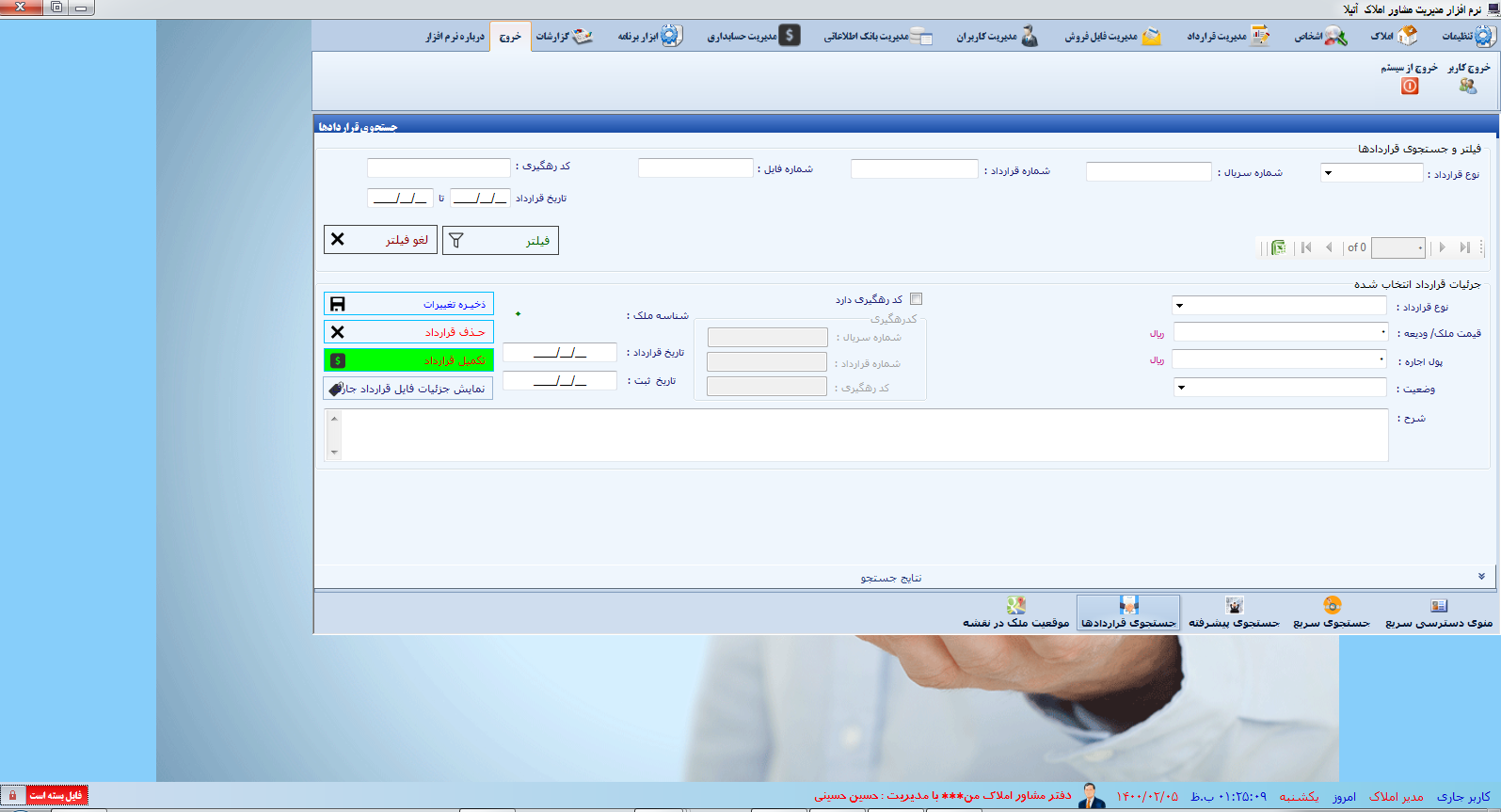Toggle the کد رهگیری دارد checkbox
This screenshot has width=1501, height=812.
click(917, 299)
